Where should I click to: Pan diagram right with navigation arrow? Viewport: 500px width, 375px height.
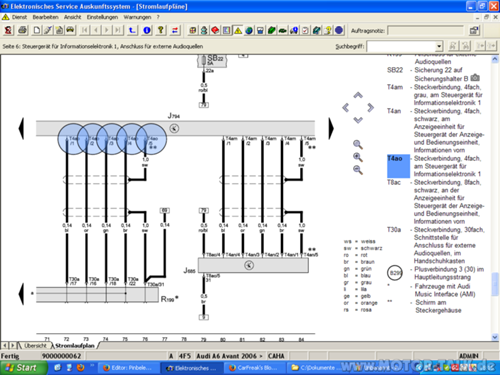370,107
